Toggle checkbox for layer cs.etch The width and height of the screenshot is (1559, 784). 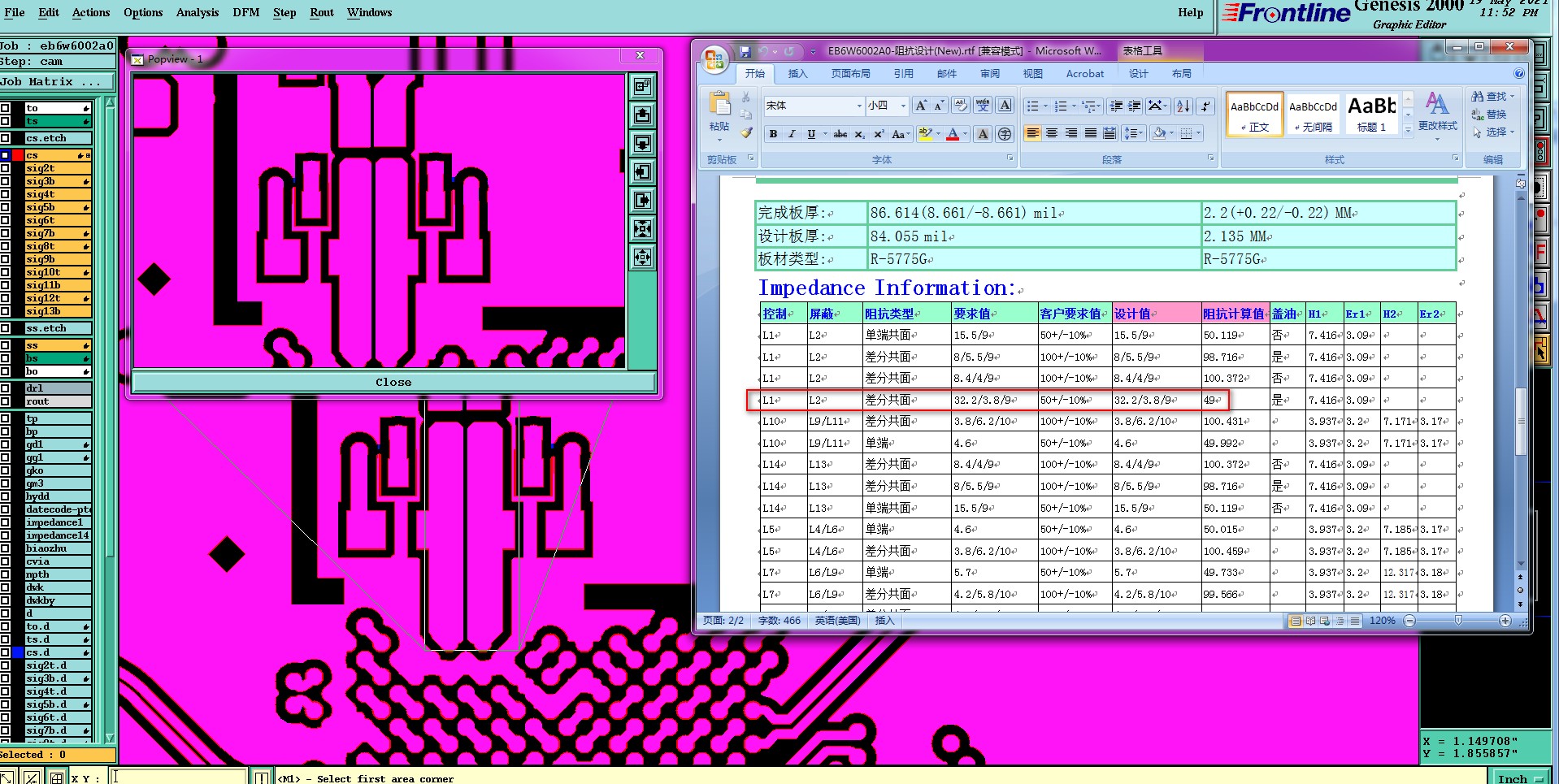click(6, 138)
